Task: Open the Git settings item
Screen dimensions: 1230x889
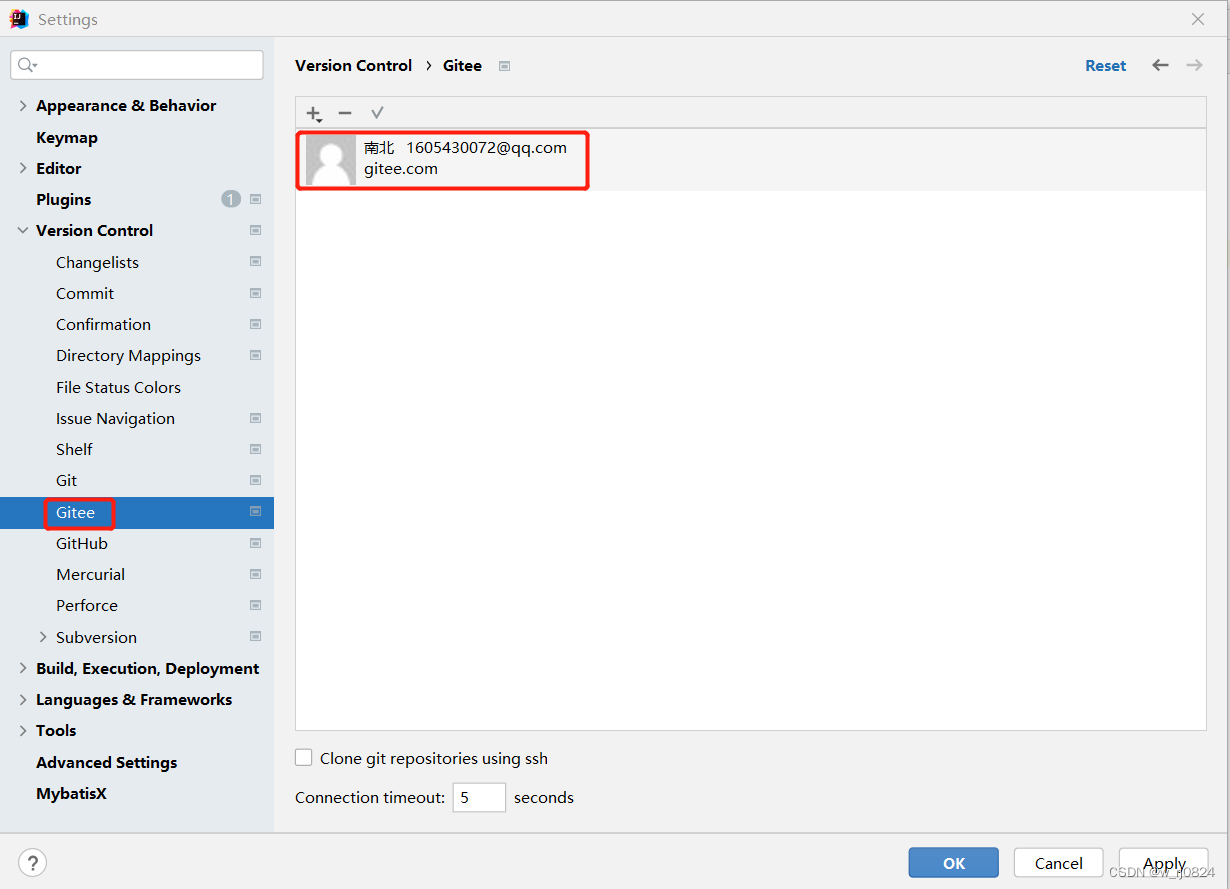Action: coord(66,480)
